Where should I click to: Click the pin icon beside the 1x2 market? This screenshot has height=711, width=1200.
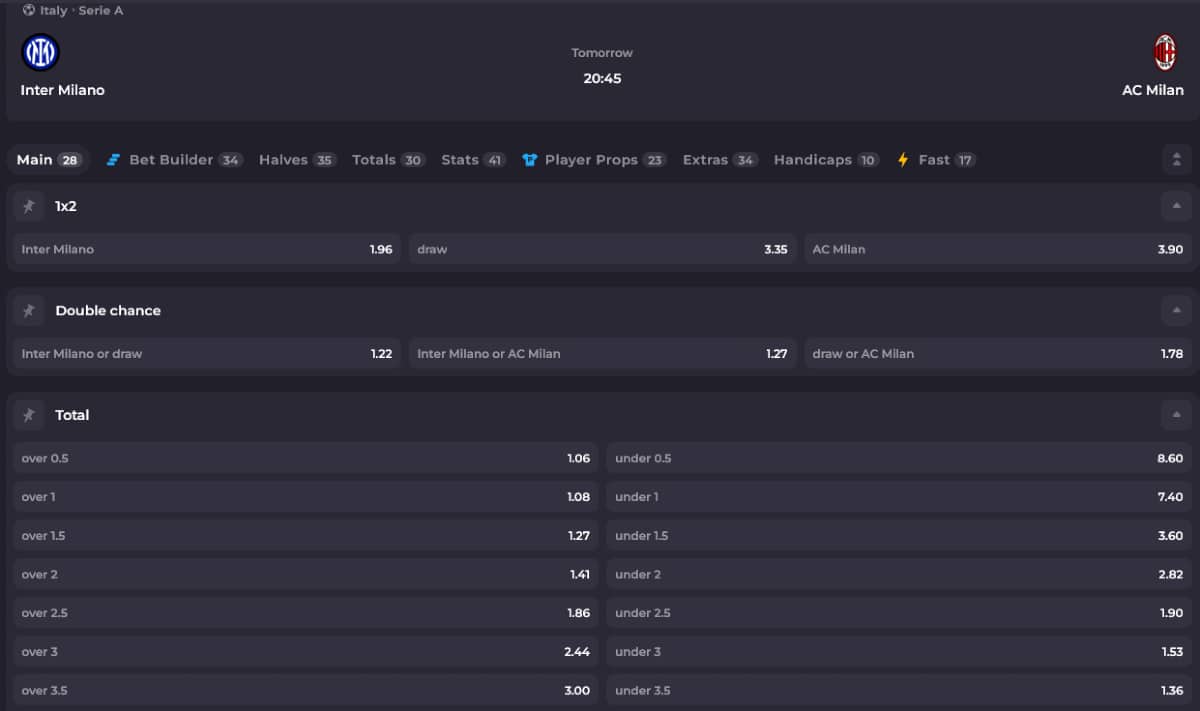coord(28,206)
